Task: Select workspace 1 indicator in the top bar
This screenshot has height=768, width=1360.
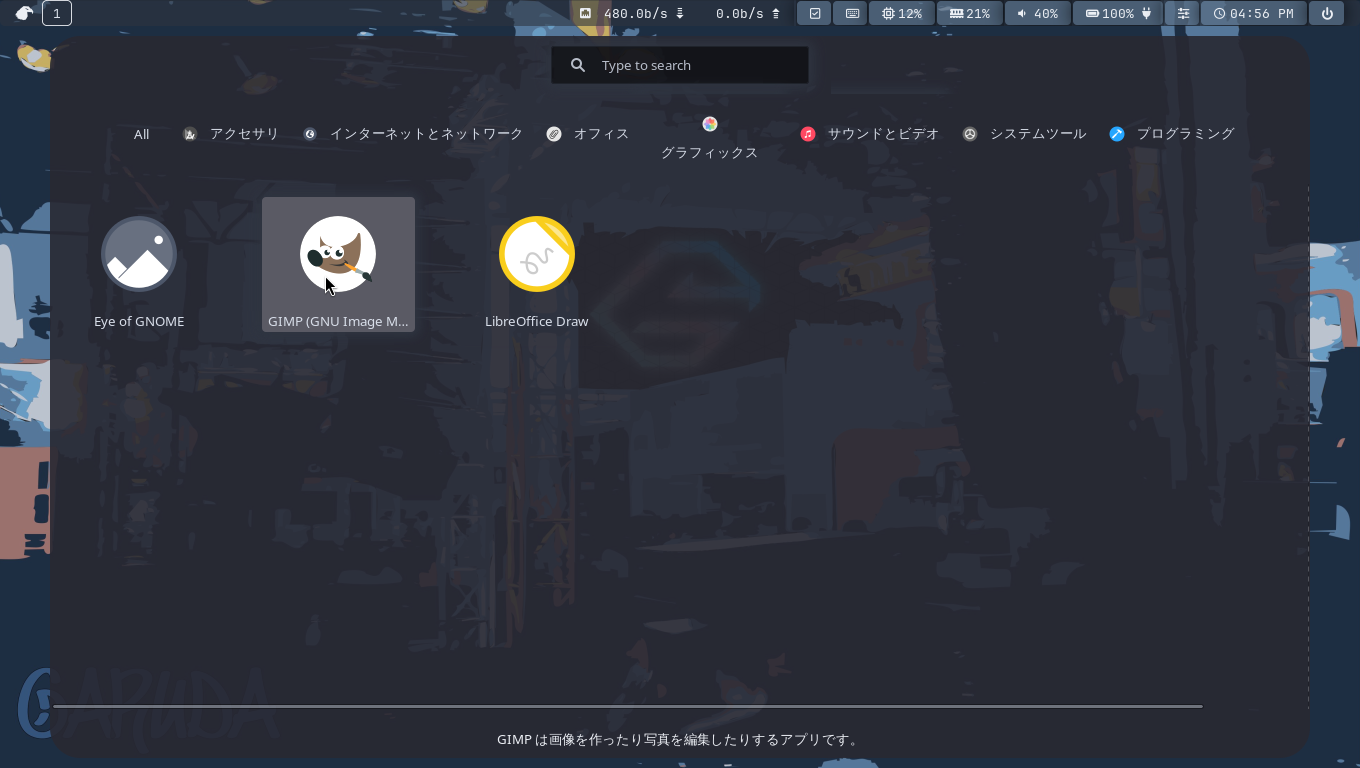Action: [57, 13]
